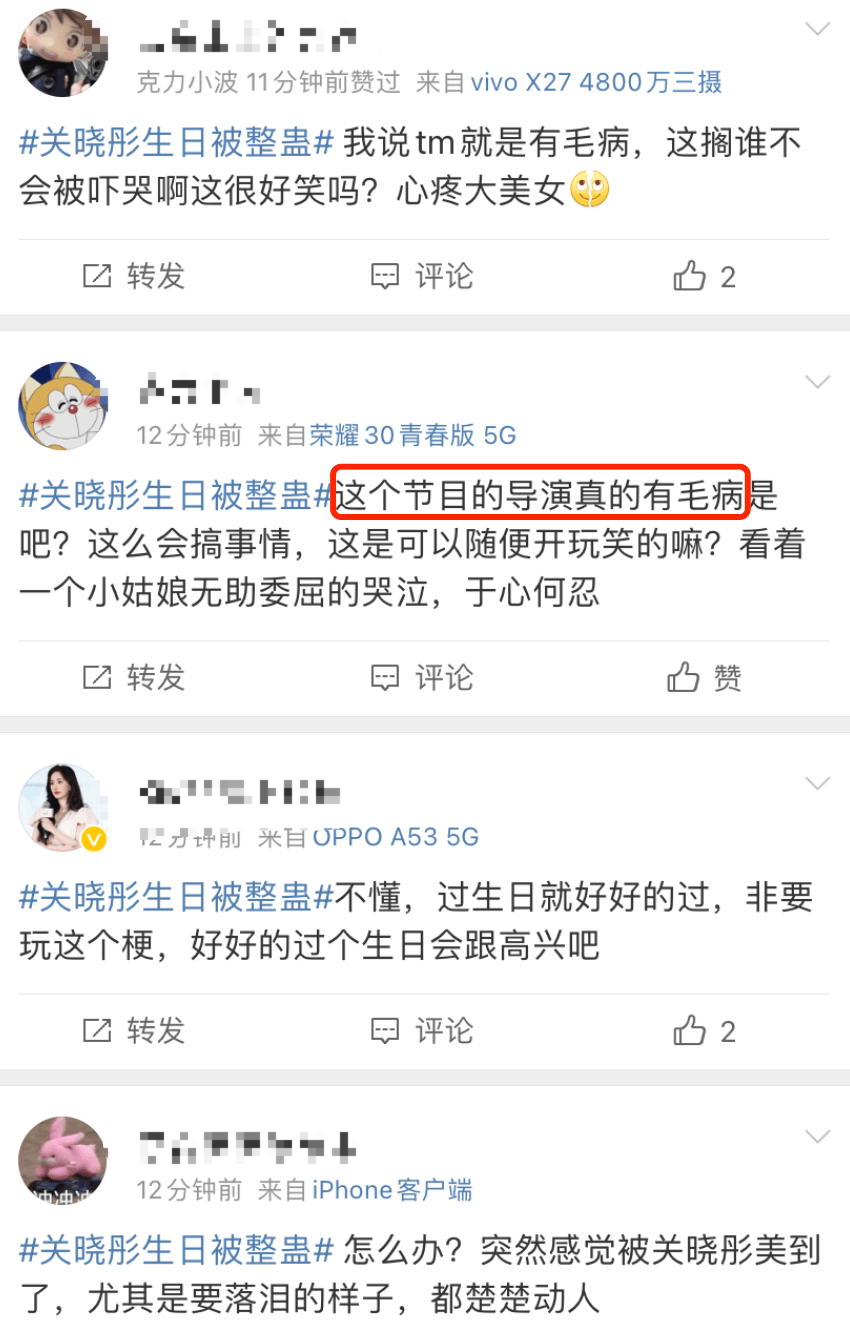View the Doraemon avatar profile
Screen dimensions: 850x1338
[63, 406]
